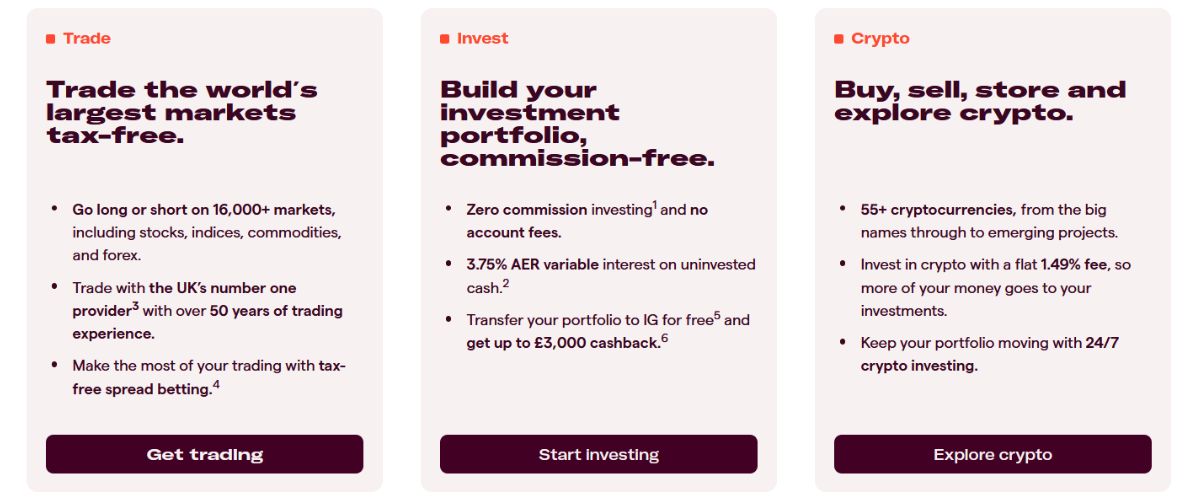Image resolution: width=1200 pixels, height=500 pixels.
Task: Select the Crypto category label
Action: coord(880,39)
